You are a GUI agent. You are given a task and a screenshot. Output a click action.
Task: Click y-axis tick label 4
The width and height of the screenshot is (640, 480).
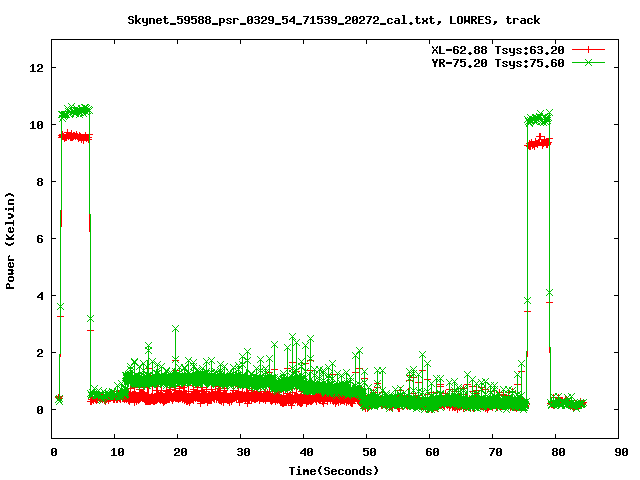tap(40, 296)
